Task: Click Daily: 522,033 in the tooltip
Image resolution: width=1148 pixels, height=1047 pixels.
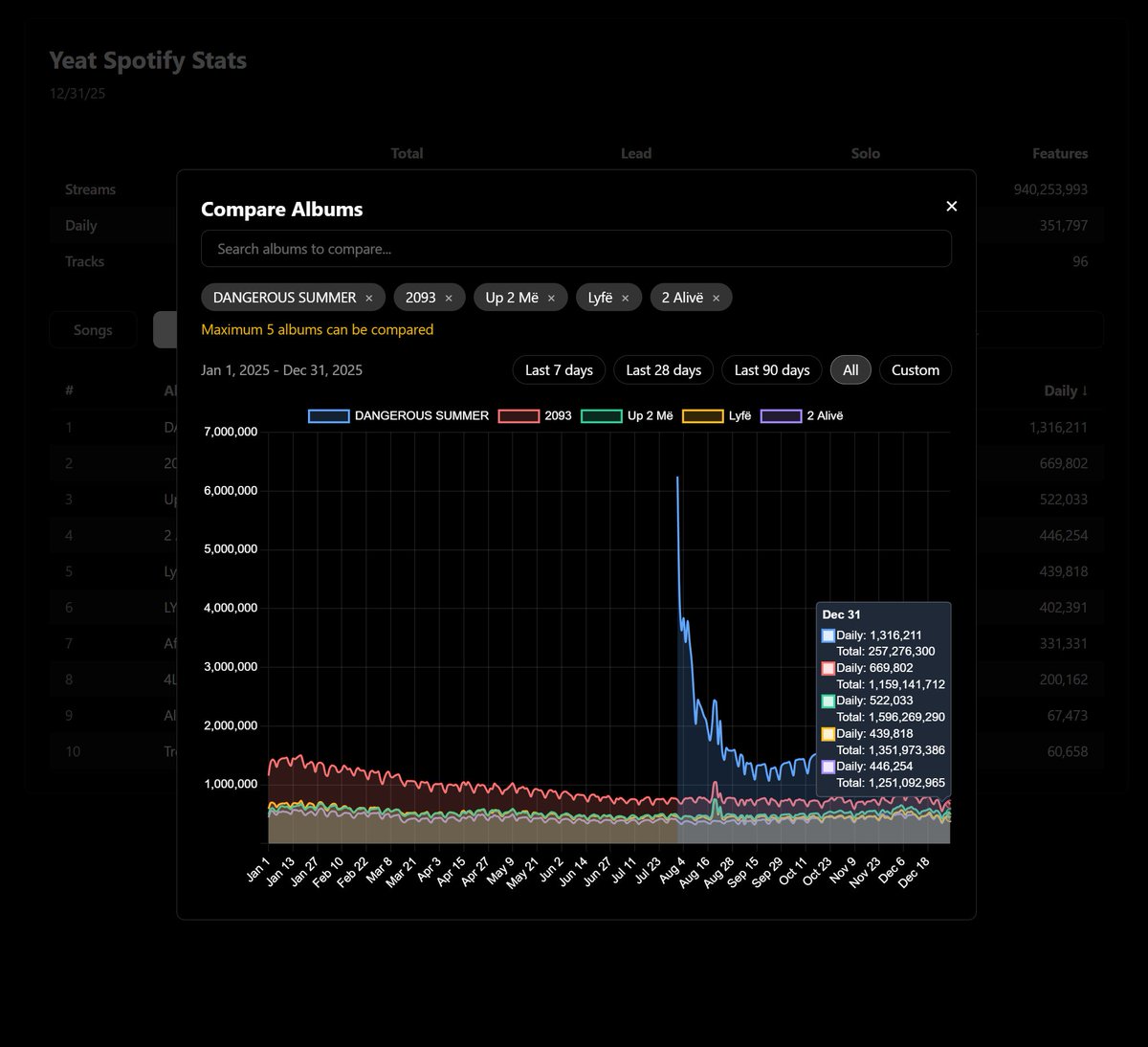Action: [874, 701]
